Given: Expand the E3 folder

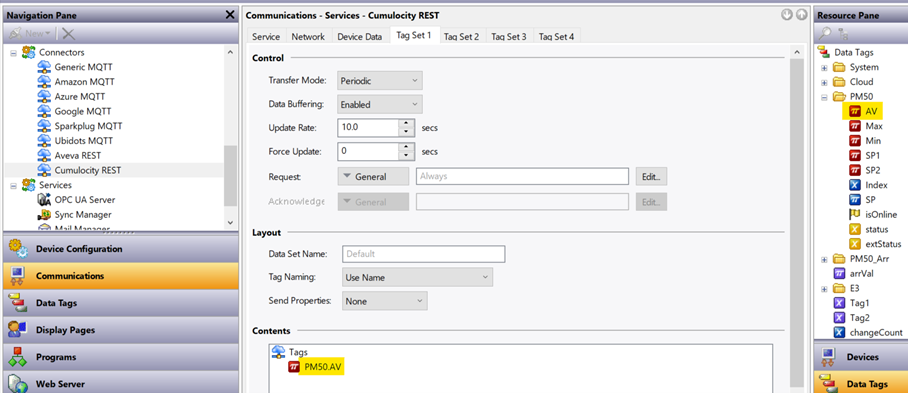Looking at the screenshot, I should [824, 288].
